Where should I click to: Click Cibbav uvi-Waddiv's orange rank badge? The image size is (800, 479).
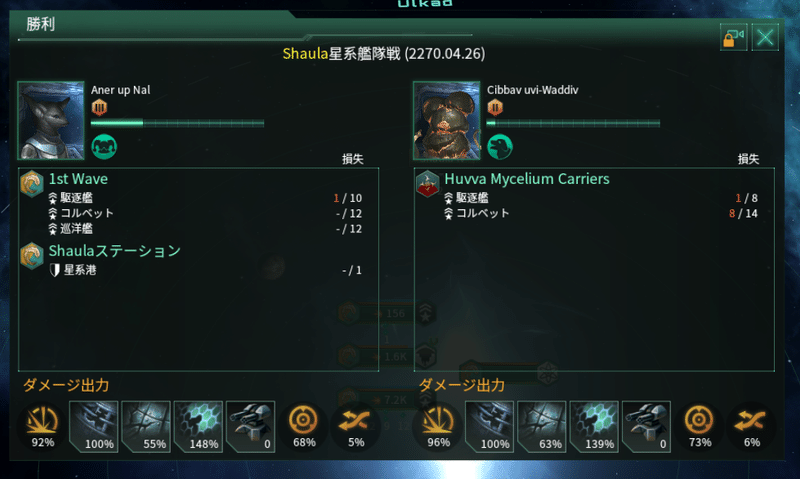pos(494,107)
